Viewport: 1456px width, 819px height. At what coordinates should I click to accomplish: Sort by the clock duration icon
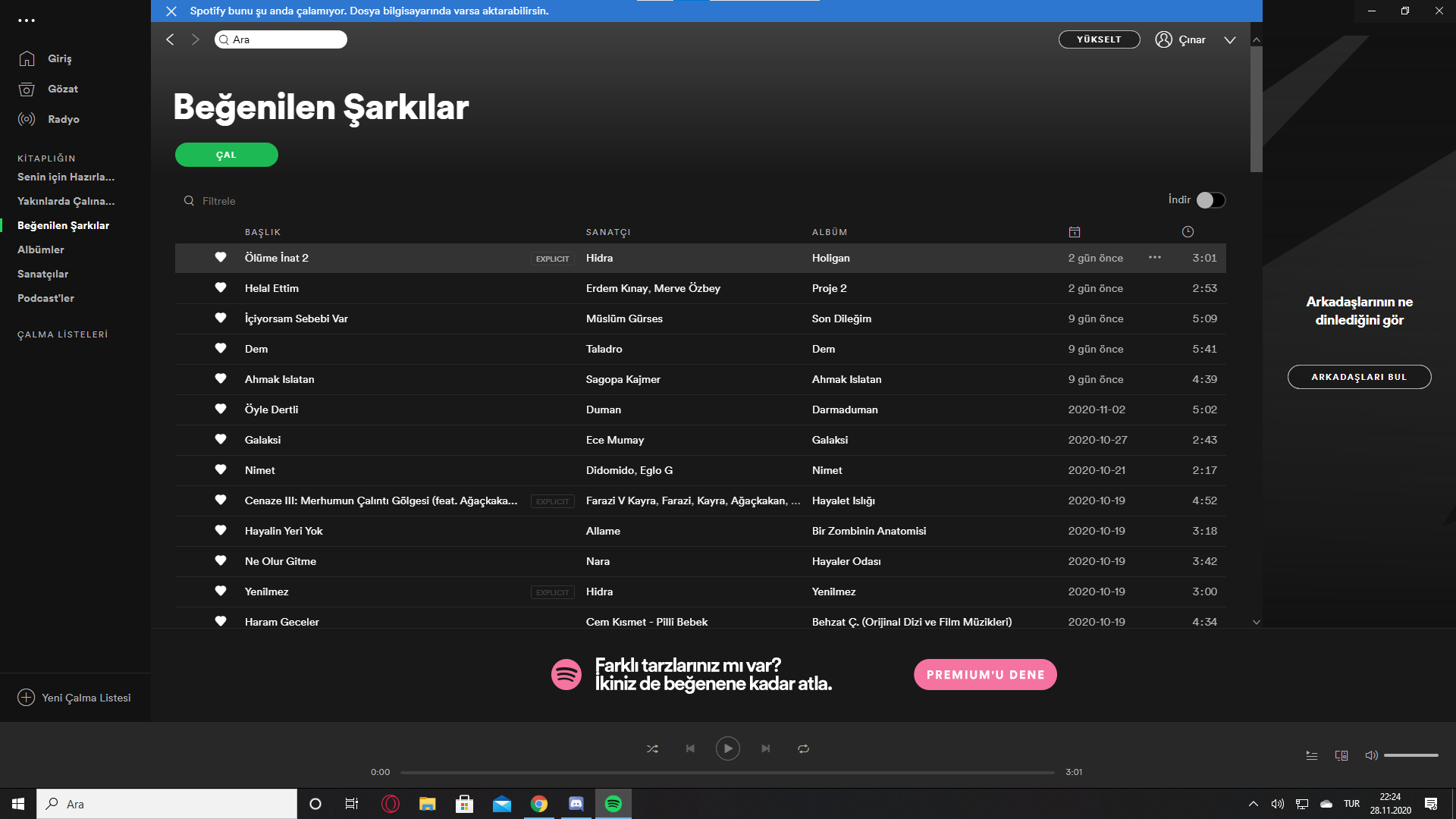tap(1188, 232)
